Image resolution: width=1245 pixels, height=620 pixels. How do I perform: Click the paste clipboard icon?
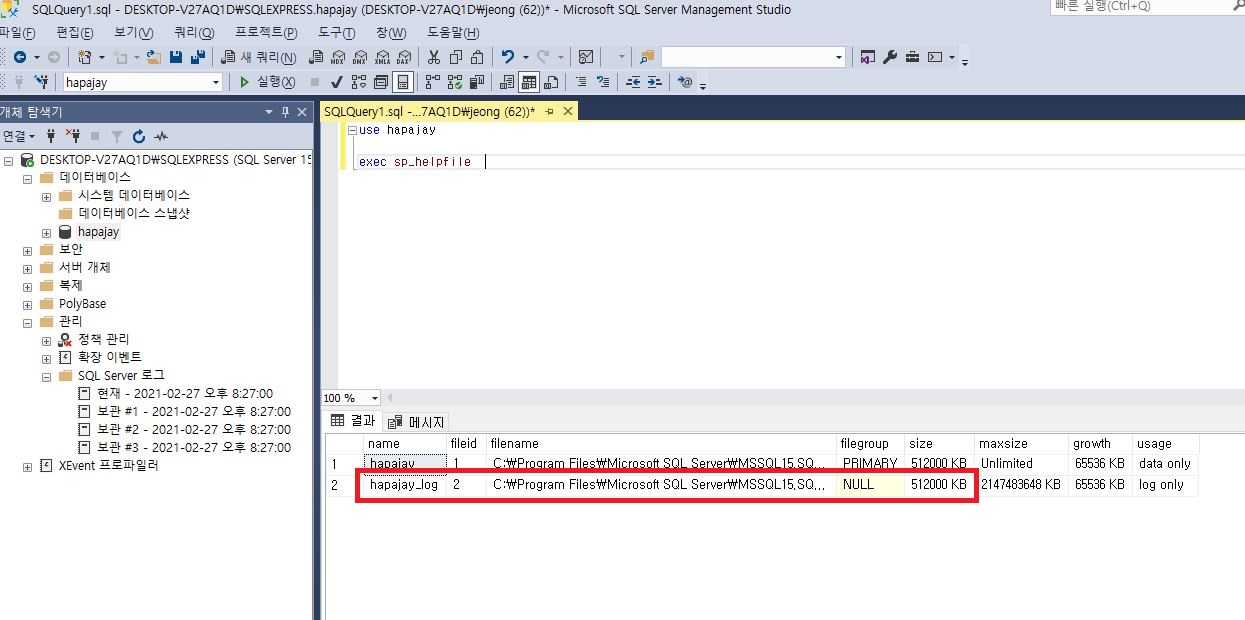[x=477, y=57]
